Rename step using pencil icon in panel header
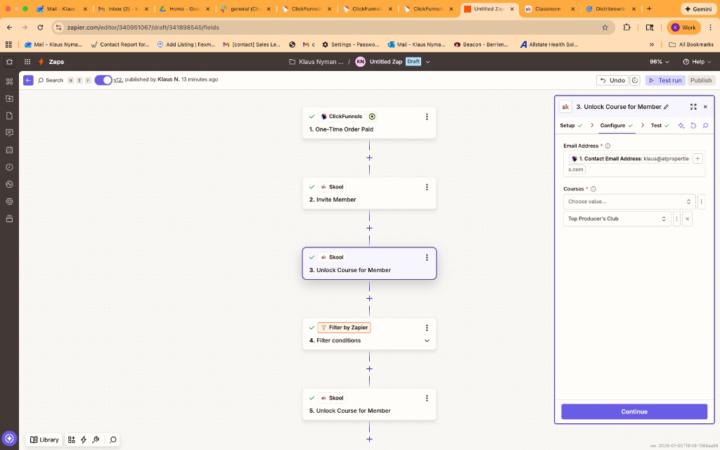This screenshot has height=450, width=720. click(x=666, y=106)
